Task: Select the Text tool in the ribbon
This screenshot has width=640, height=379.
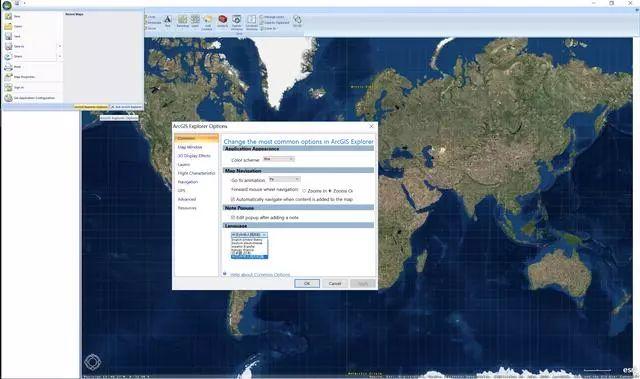Action: click(168, 21)
